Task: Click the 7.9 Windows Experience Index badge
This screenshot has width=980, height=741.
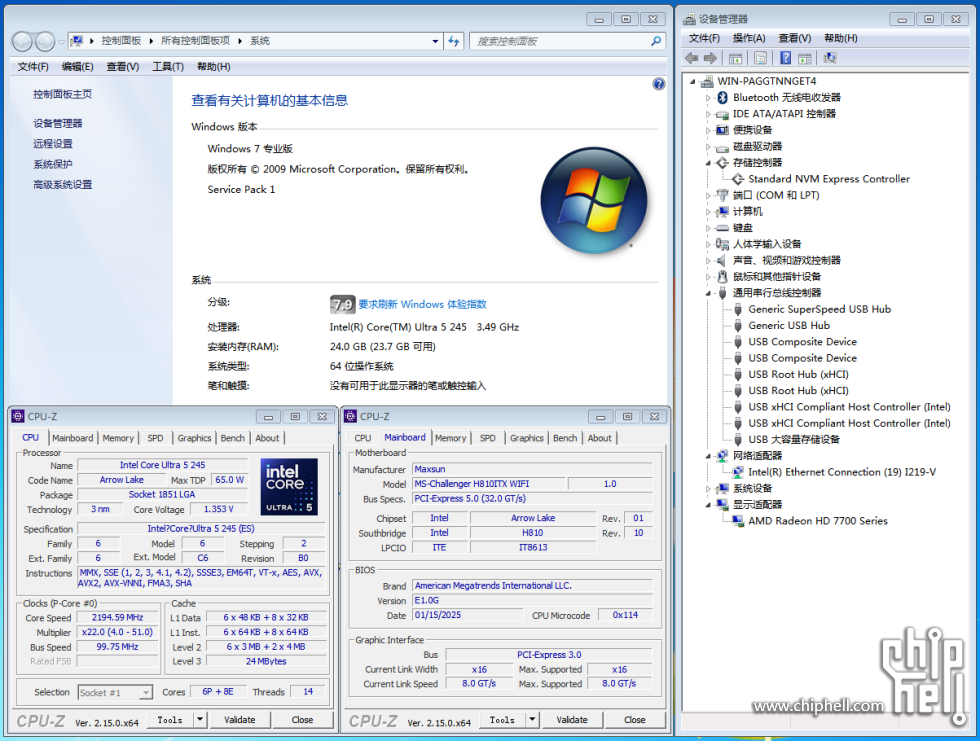Action: pyautogui.click(x=342, y=304)
